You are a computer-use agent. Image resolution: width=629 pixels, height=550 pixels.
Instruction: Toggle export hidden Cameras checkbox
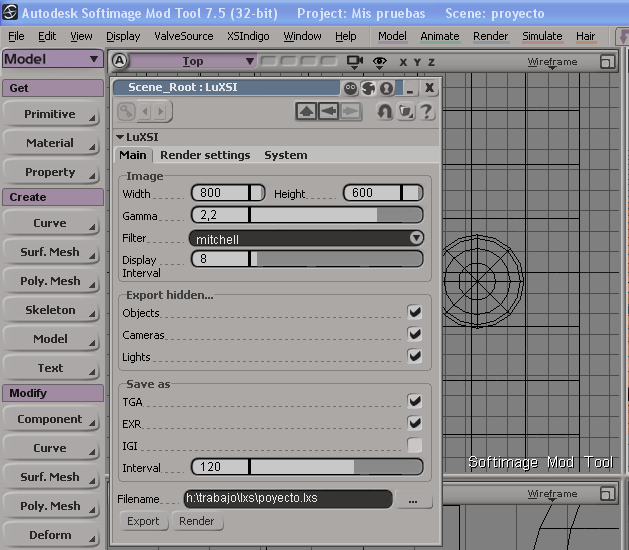point(415,334)
